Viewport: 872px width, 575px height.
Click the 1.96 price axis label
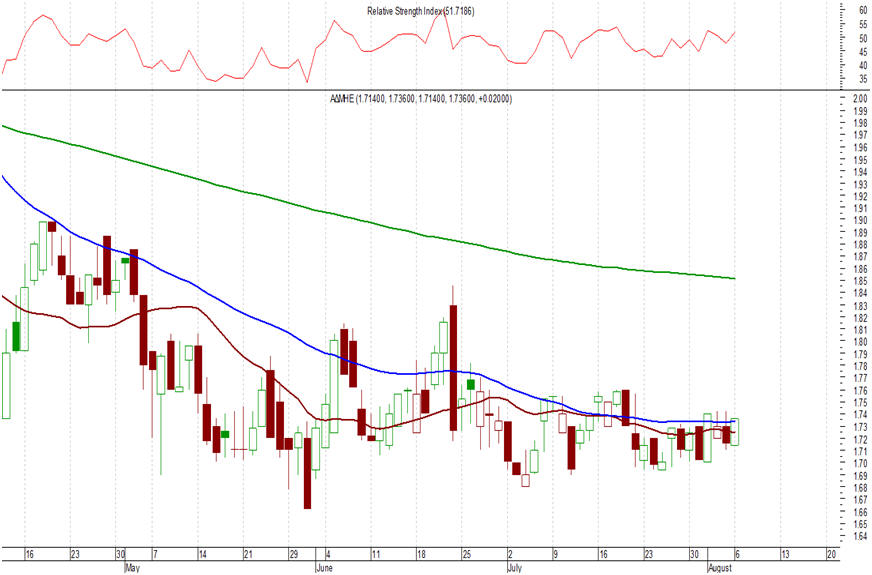tap(860, 147)
